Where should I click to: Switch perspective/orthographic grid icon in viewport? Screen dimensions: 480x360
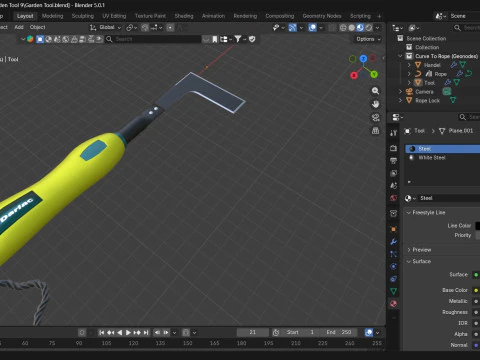click(x=375, y=131)
